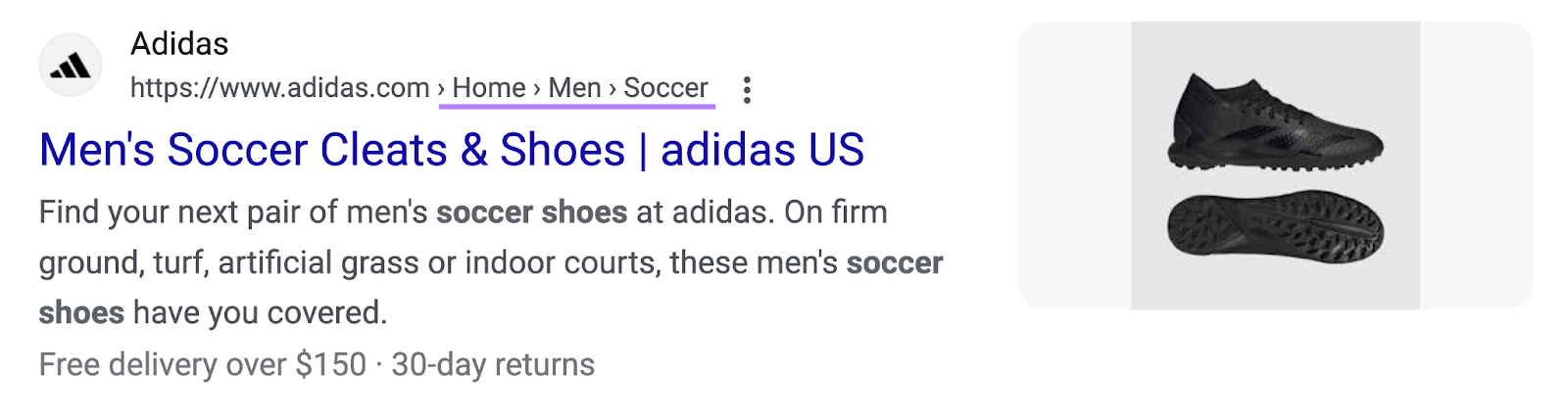Select the Soccer breadcrumb

(665, 88)
